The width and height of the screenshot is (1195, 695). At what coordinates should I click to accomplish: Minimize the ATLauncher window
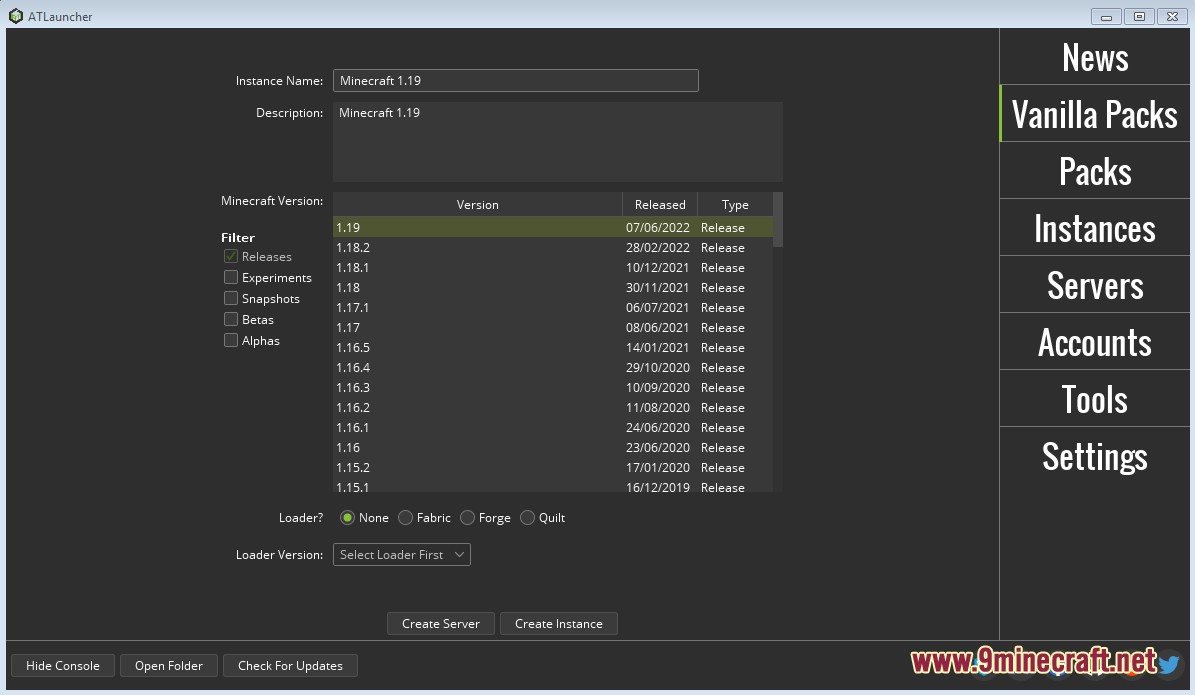pyautogui.click(x=1106, y=17)
